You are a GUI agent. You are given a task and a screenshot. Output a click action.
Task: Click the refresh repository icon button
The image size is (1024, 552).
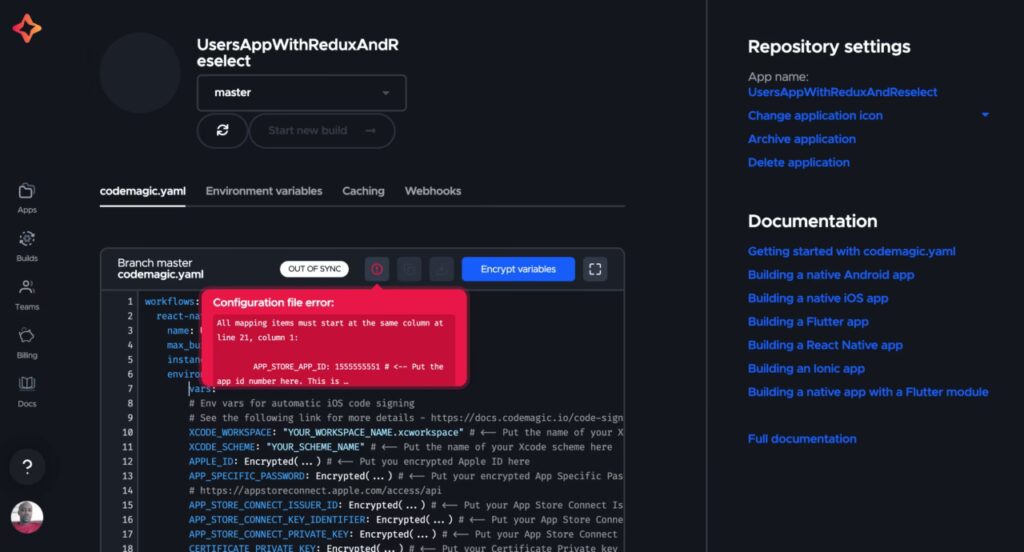click(x=222, y=130)
